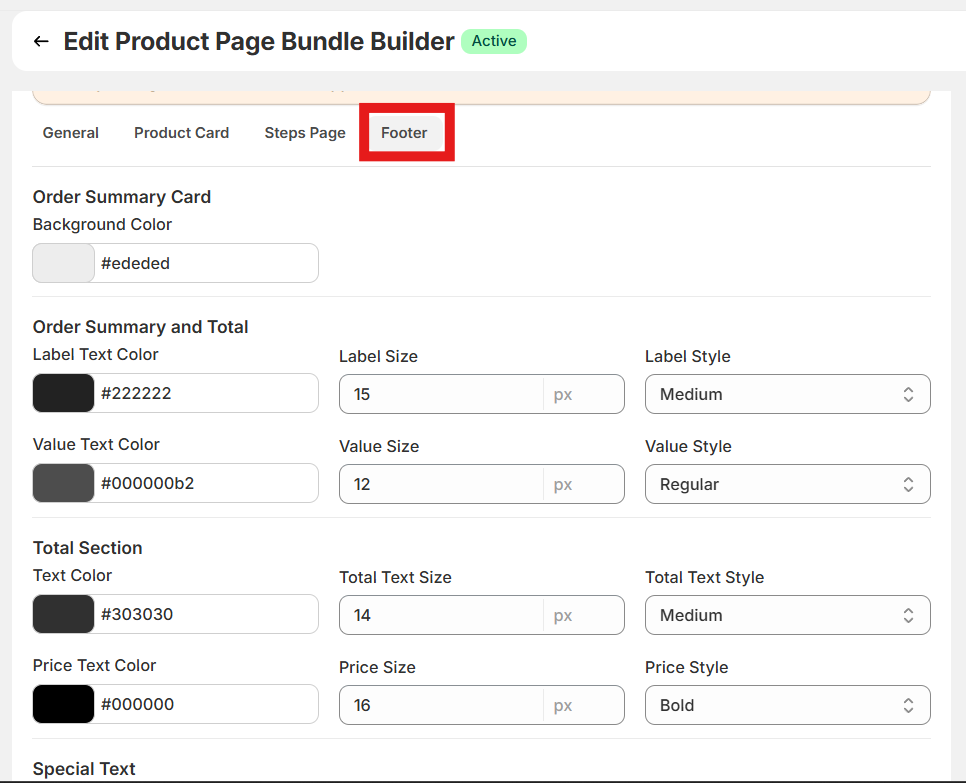966x783 pixels.
Task: Open the General tab
Action: click(x=71, y=133)
